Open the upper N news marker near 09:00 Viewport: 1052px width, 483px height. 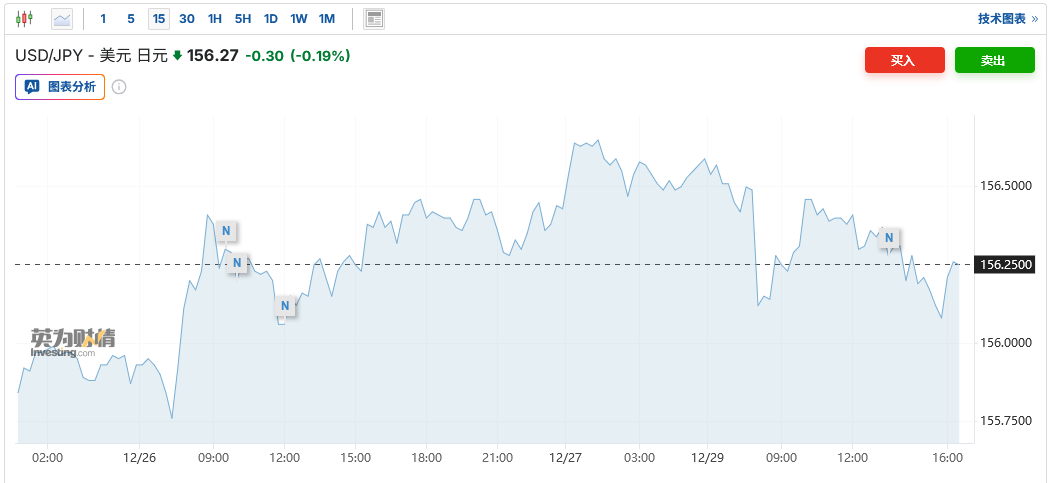[x=226, y=231]
